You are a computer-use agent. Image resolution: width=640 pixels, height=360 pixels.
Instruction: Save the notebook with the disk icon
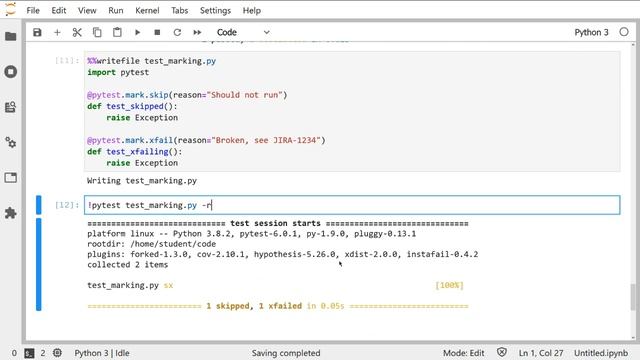coord(37,32)
